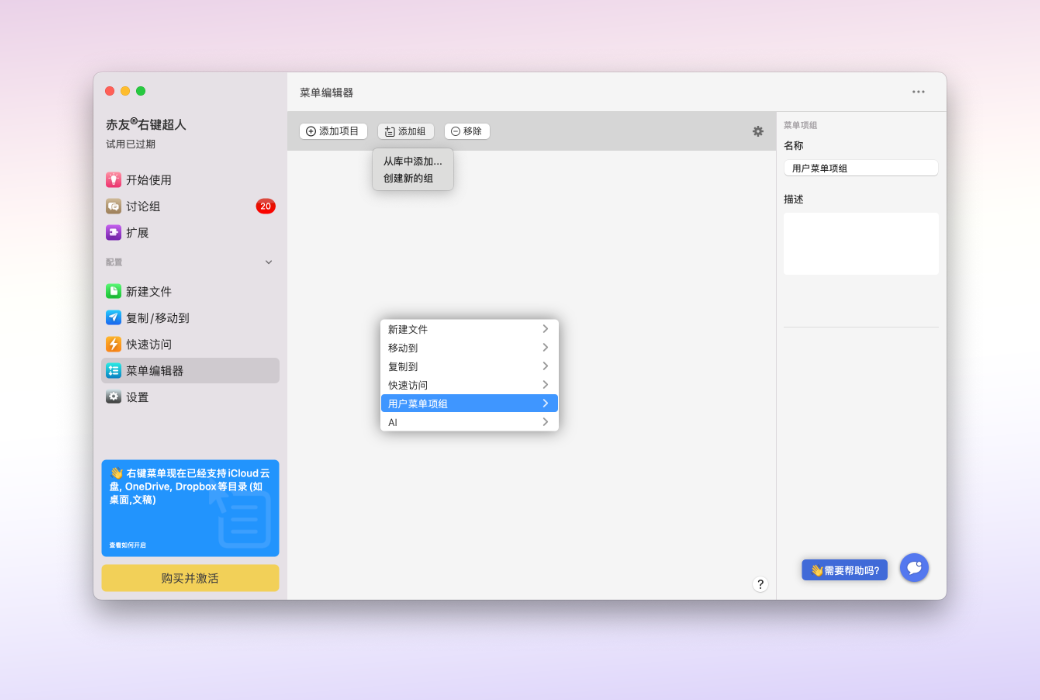Collapse the 配置 section chevron
Screen dimensions: 1040x700
coord(269,262)
